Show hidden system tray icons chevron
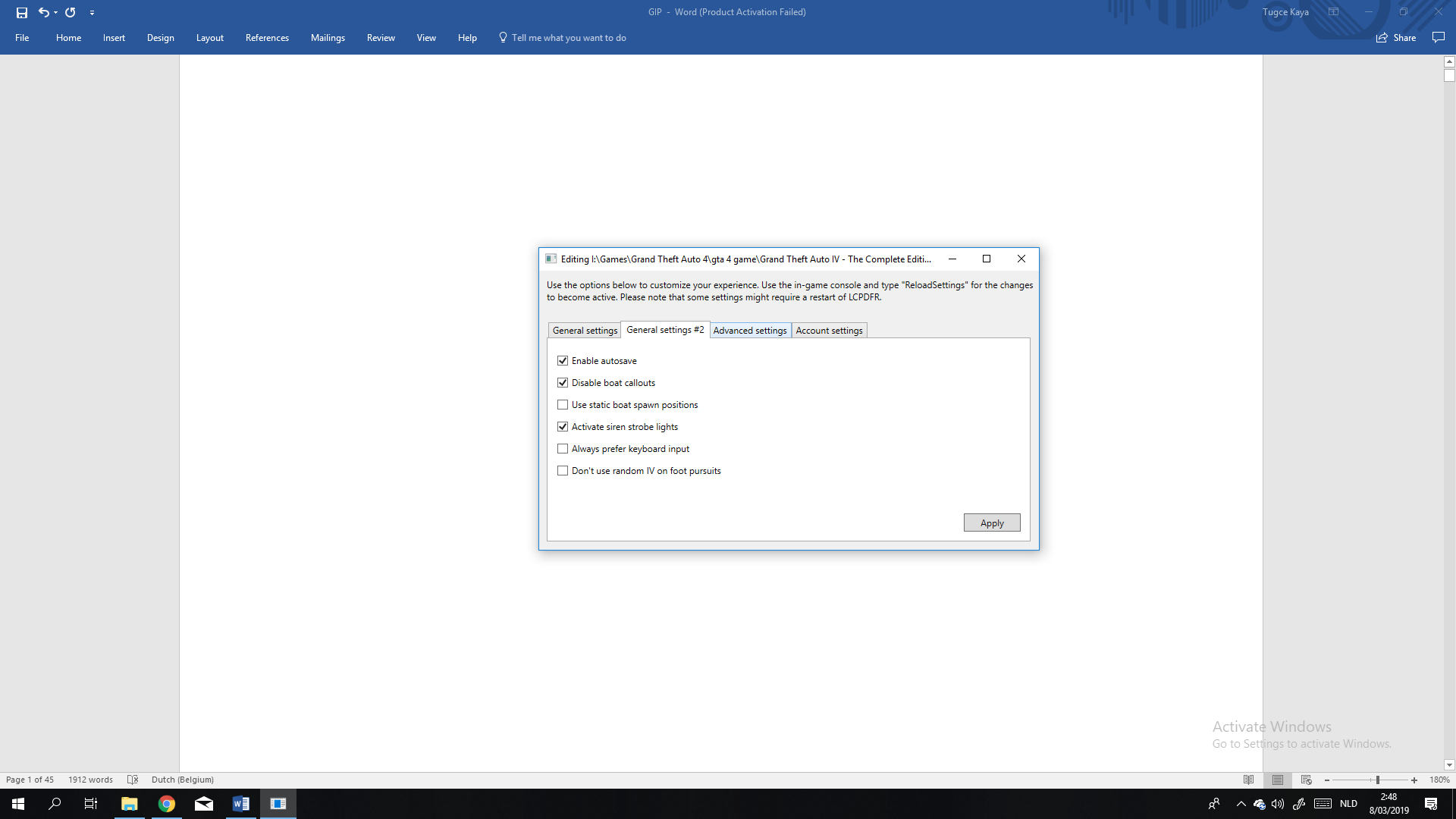Viewport: 1456px width, 819px height. click(x=1241, y=804)
